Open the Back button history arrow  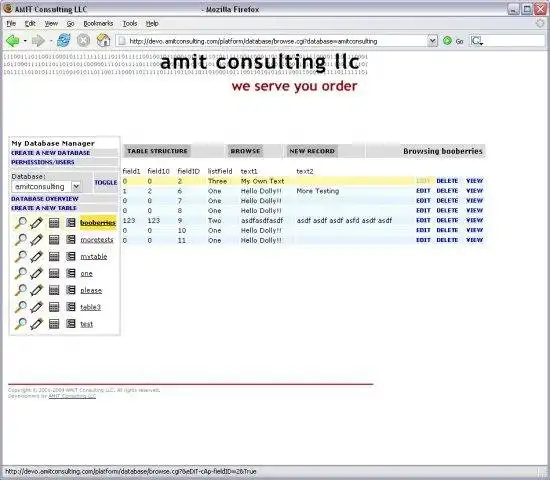(x=25, y=41)
